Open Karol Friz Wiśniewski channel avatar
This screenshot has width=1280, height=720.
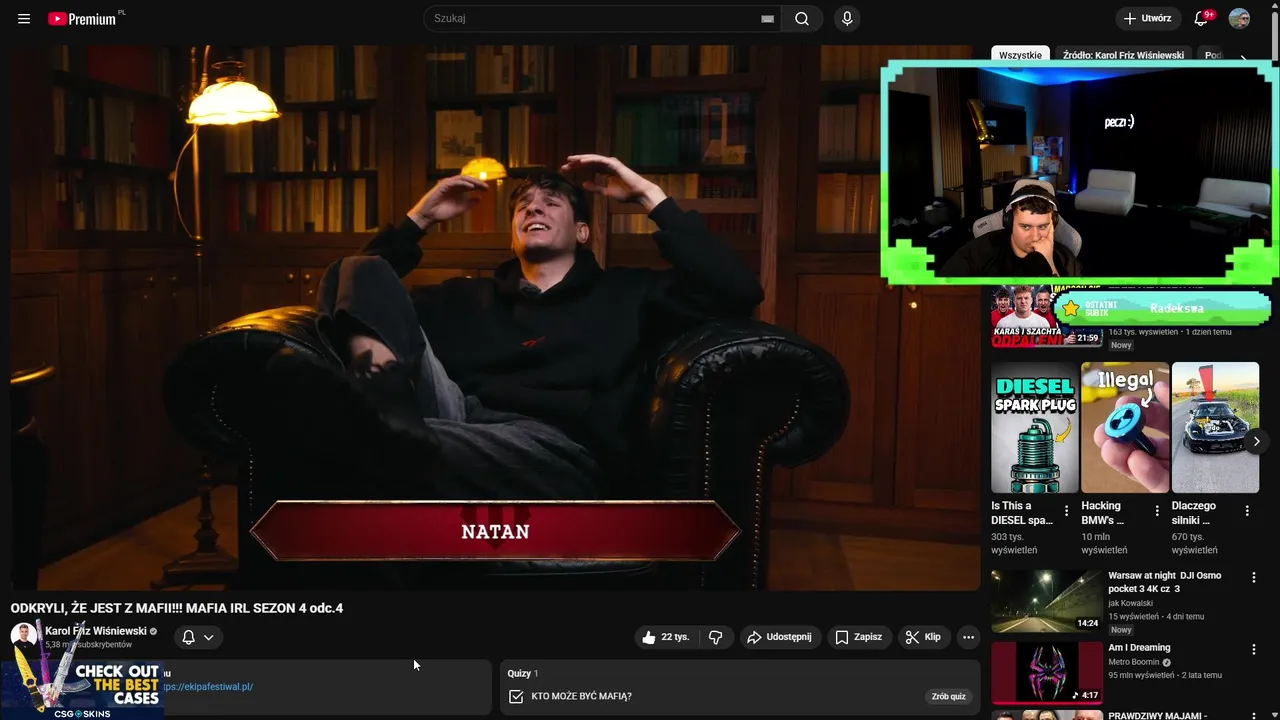pos(24,636)
